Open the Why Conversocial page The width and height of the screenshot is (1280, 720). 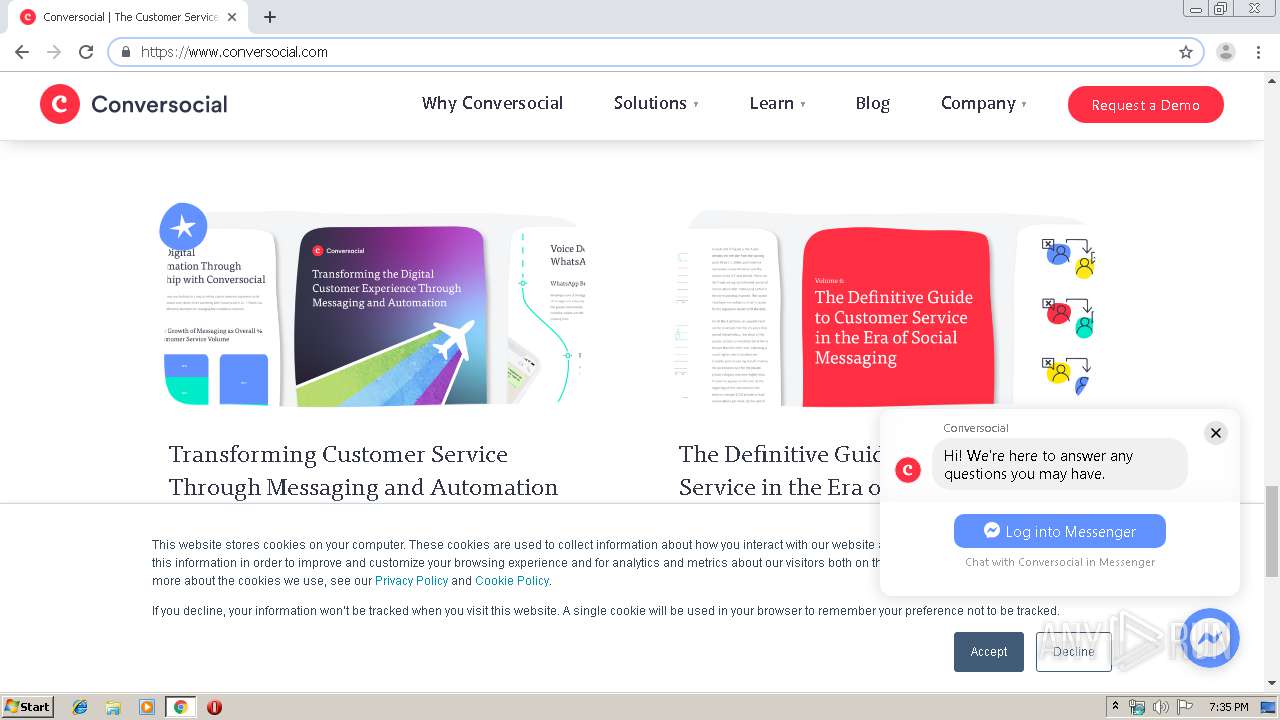pyautogui.click(x=492, y=103)
